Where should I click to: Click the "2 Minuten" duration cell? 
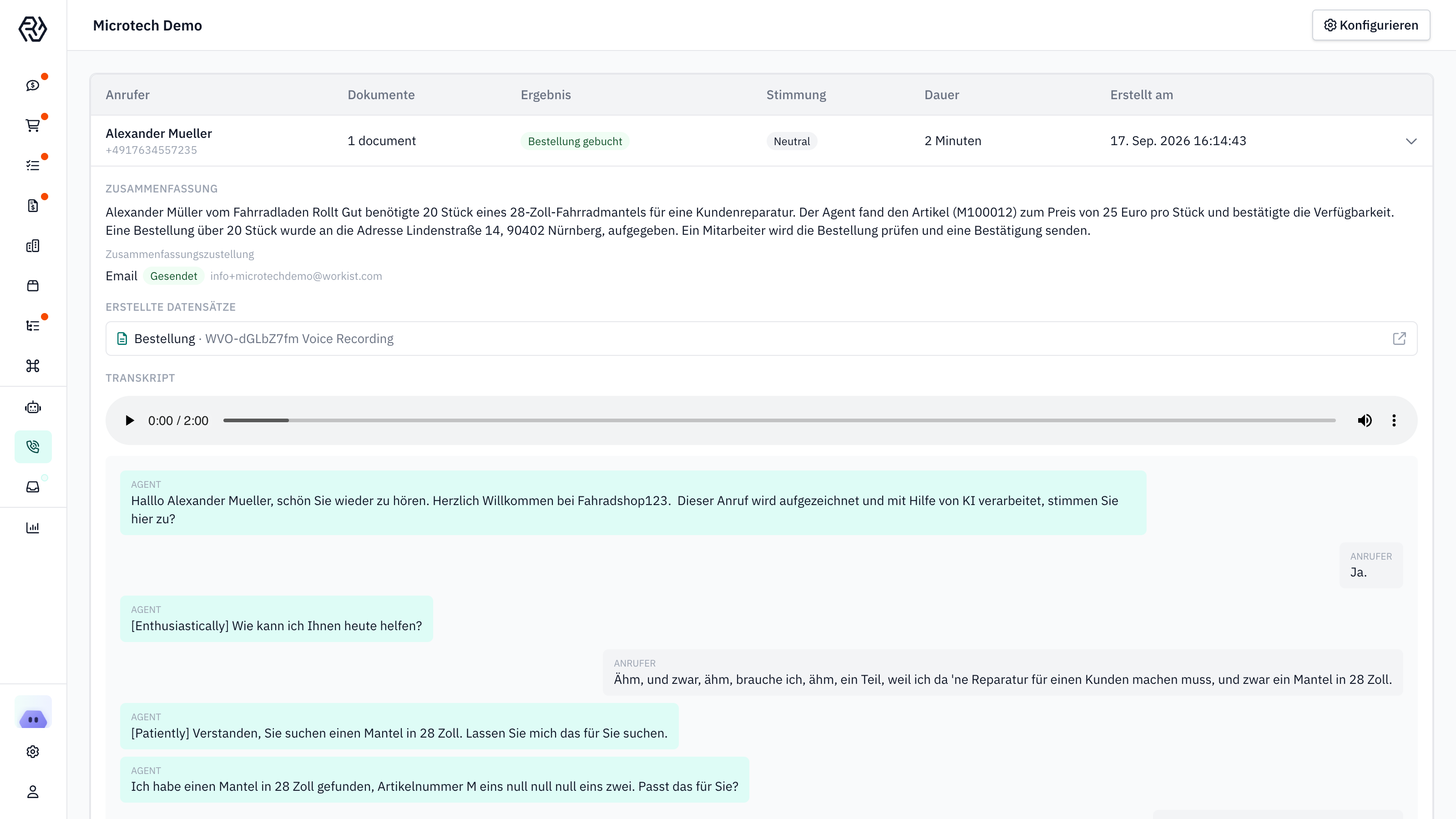(x=953, y=141)
